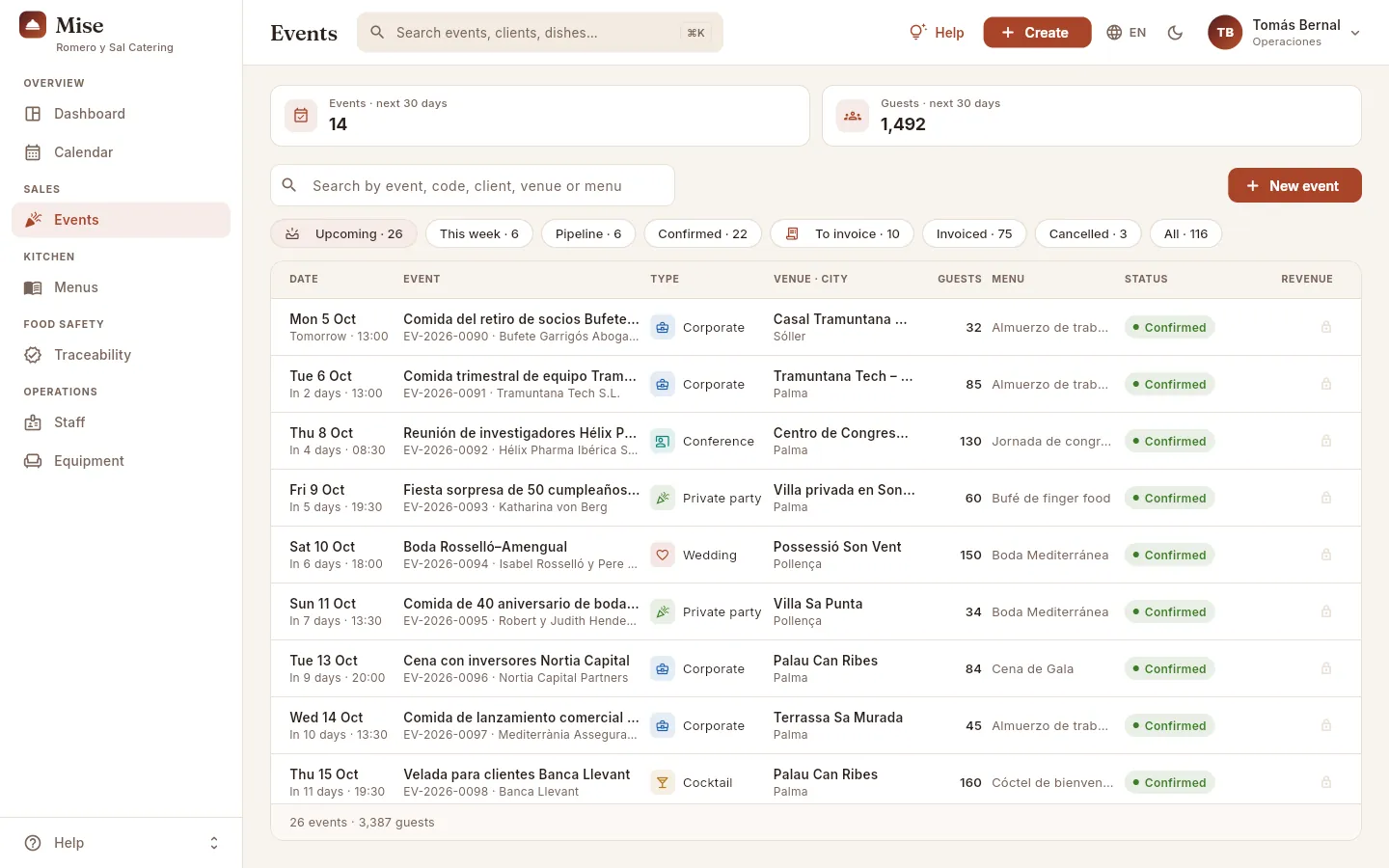The width and height of the screenshot is (1389, 868).
Task: Focus the search by event, code, client field
Action: tap(473, 185)
